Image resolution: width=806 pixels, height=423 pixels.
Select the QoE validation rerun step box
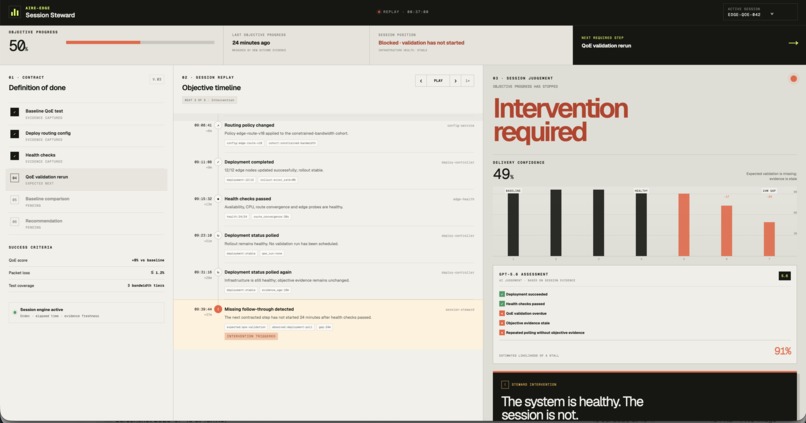pyautogui.click(x=14, y=178)
